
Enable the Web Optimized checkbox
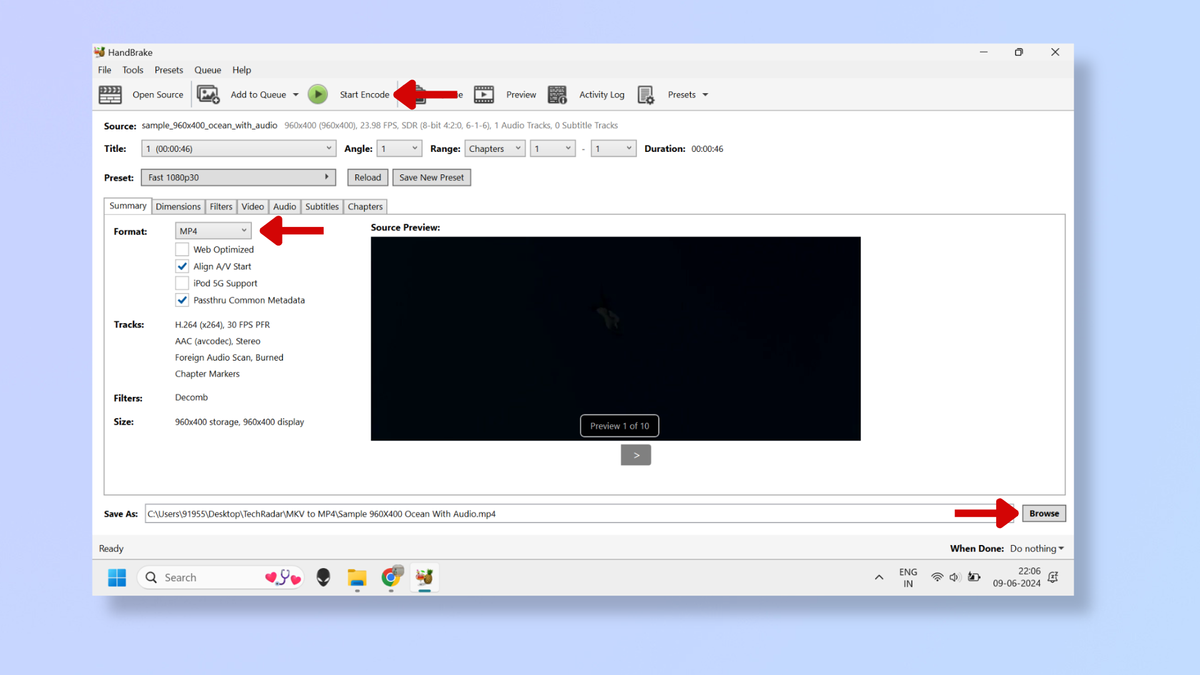click(x=182, y=249)
